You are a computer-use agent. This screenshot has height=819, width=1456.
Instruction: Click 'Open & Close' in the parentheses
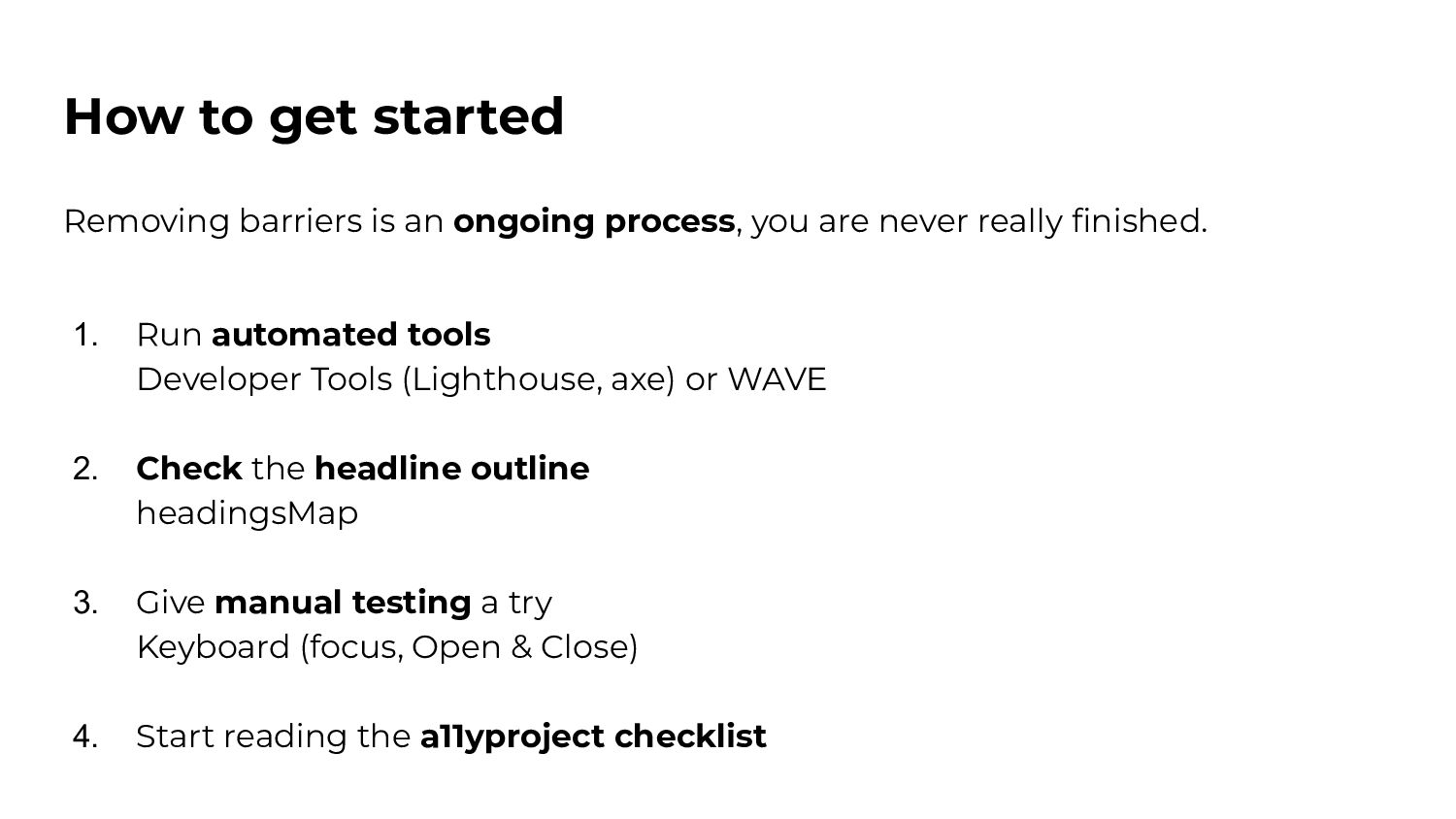520,647
